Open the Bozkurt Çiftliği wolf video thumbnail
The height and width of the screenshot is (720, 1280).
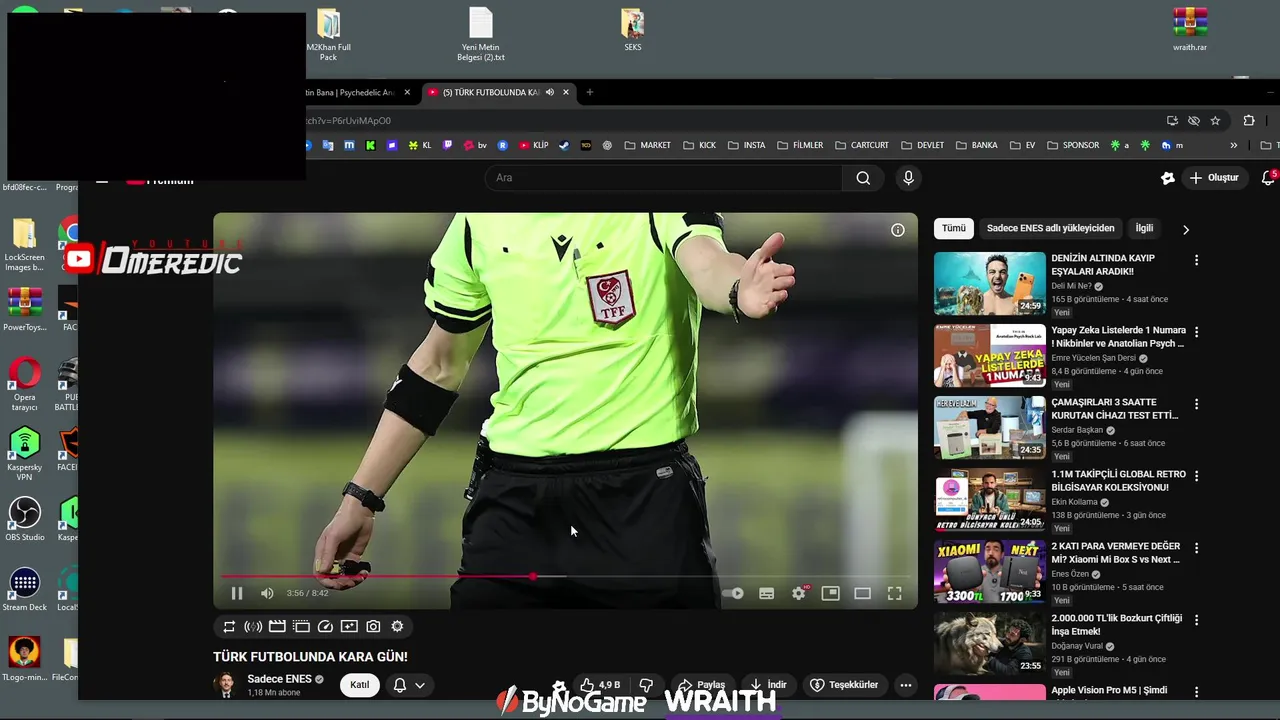coord(990,644)
